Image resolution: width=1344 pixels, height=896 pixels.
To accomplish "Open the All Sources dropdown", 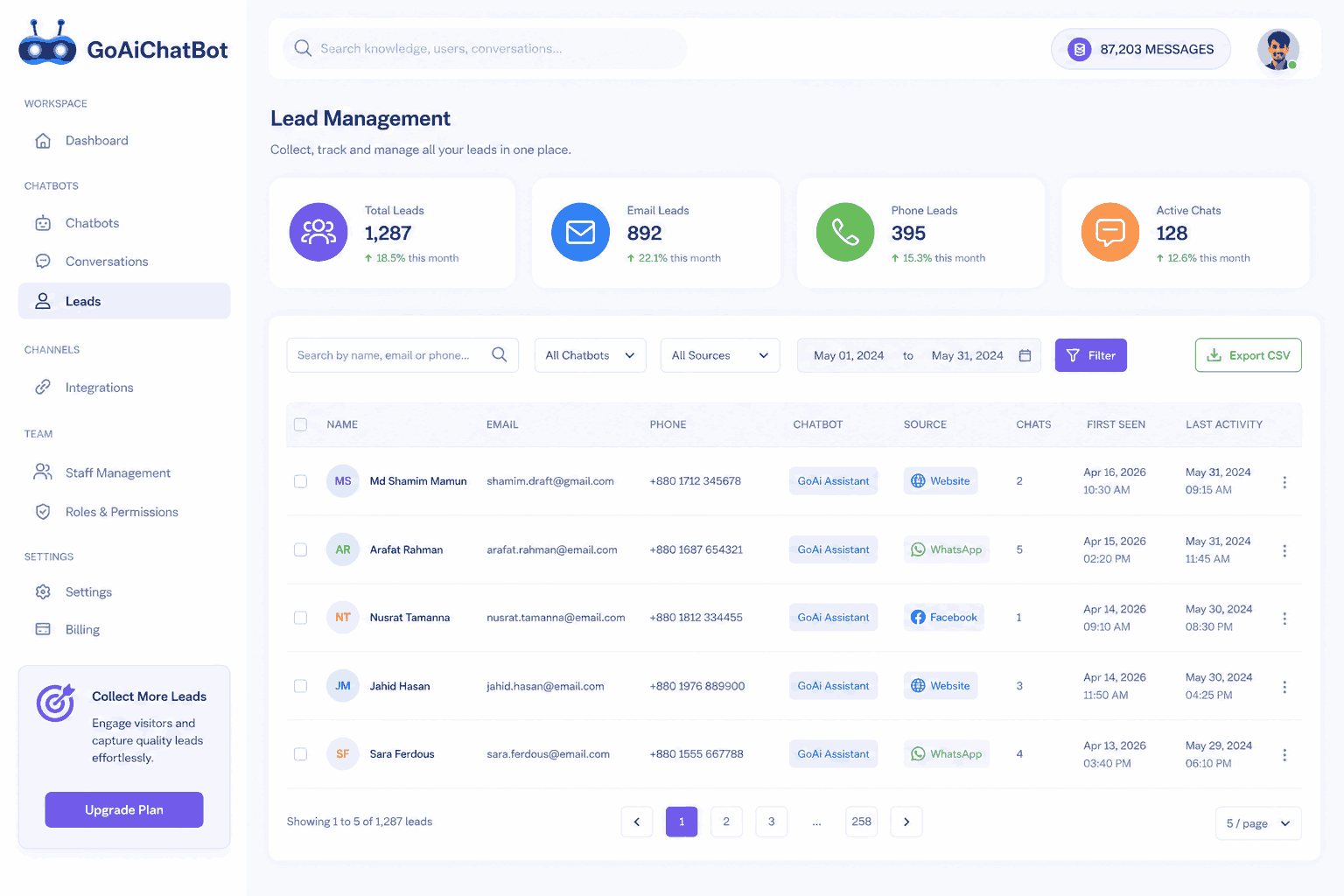I will (x=720, y=355).
